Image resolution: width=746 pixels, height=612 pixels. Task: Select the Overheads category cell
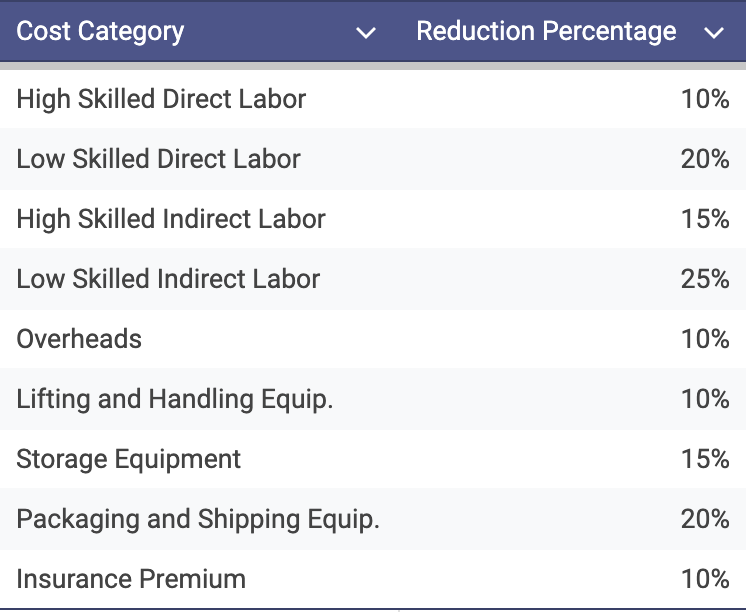(x=79, y=339)
